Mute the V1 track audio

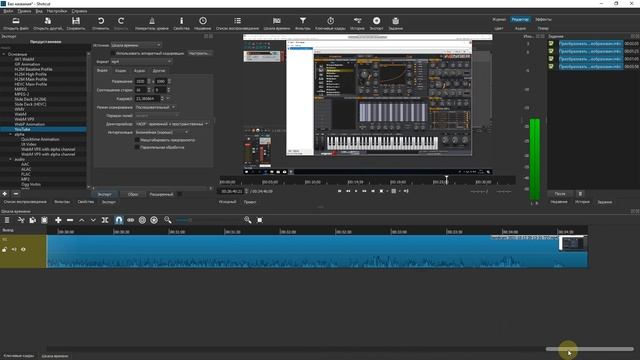(14, 249)
